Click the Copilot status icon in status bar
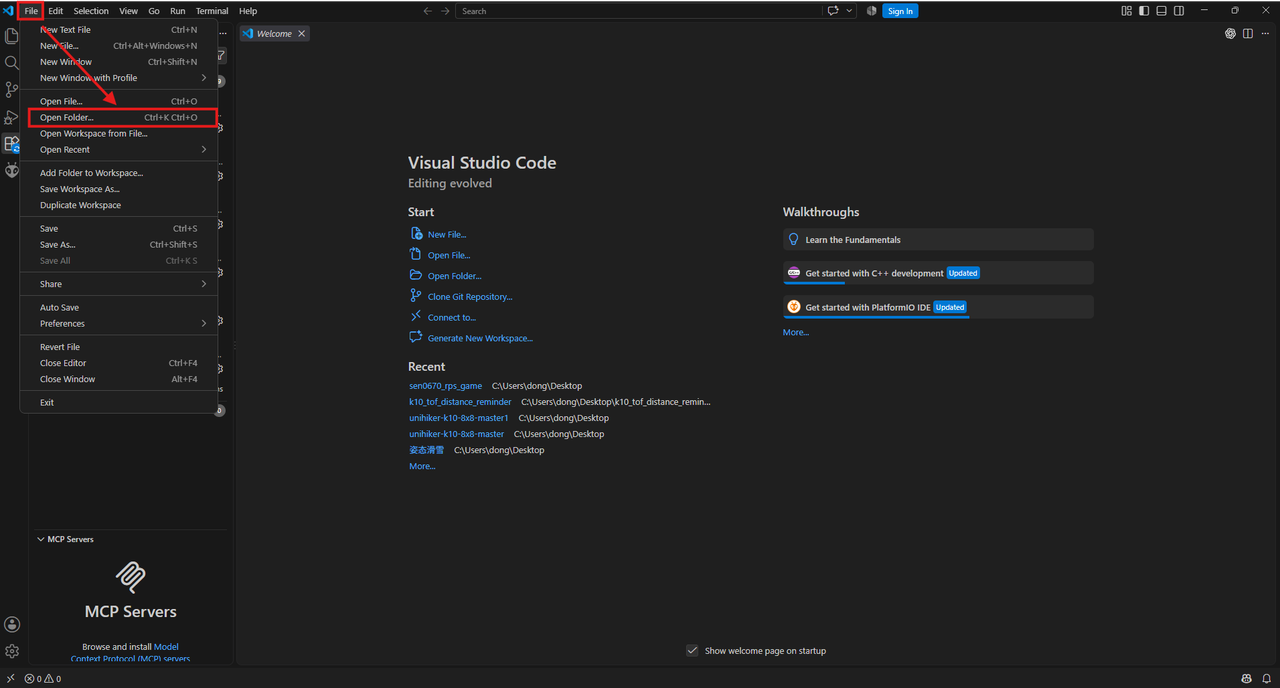This screenshot has width=1280, height=688. tap(1247, 679)
